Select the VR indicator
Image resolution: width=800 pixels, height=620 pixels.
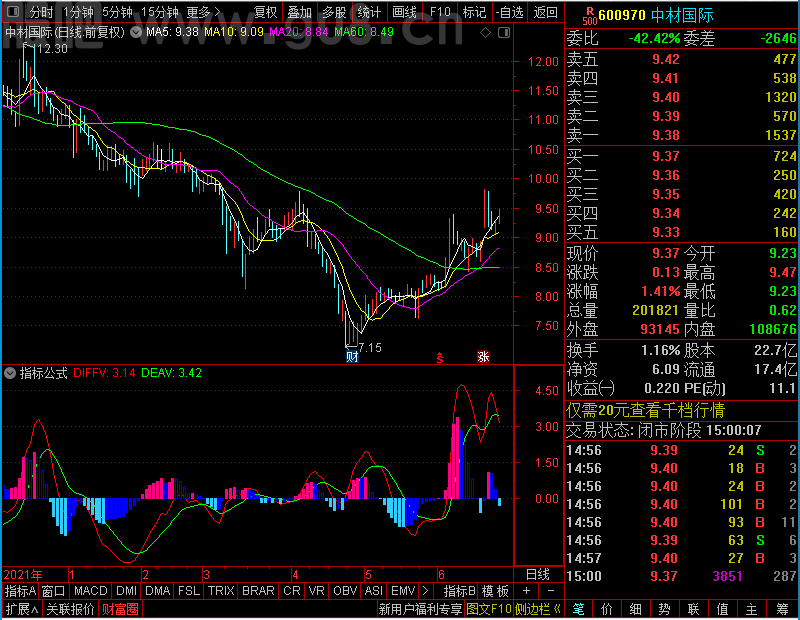pos(316,591)
